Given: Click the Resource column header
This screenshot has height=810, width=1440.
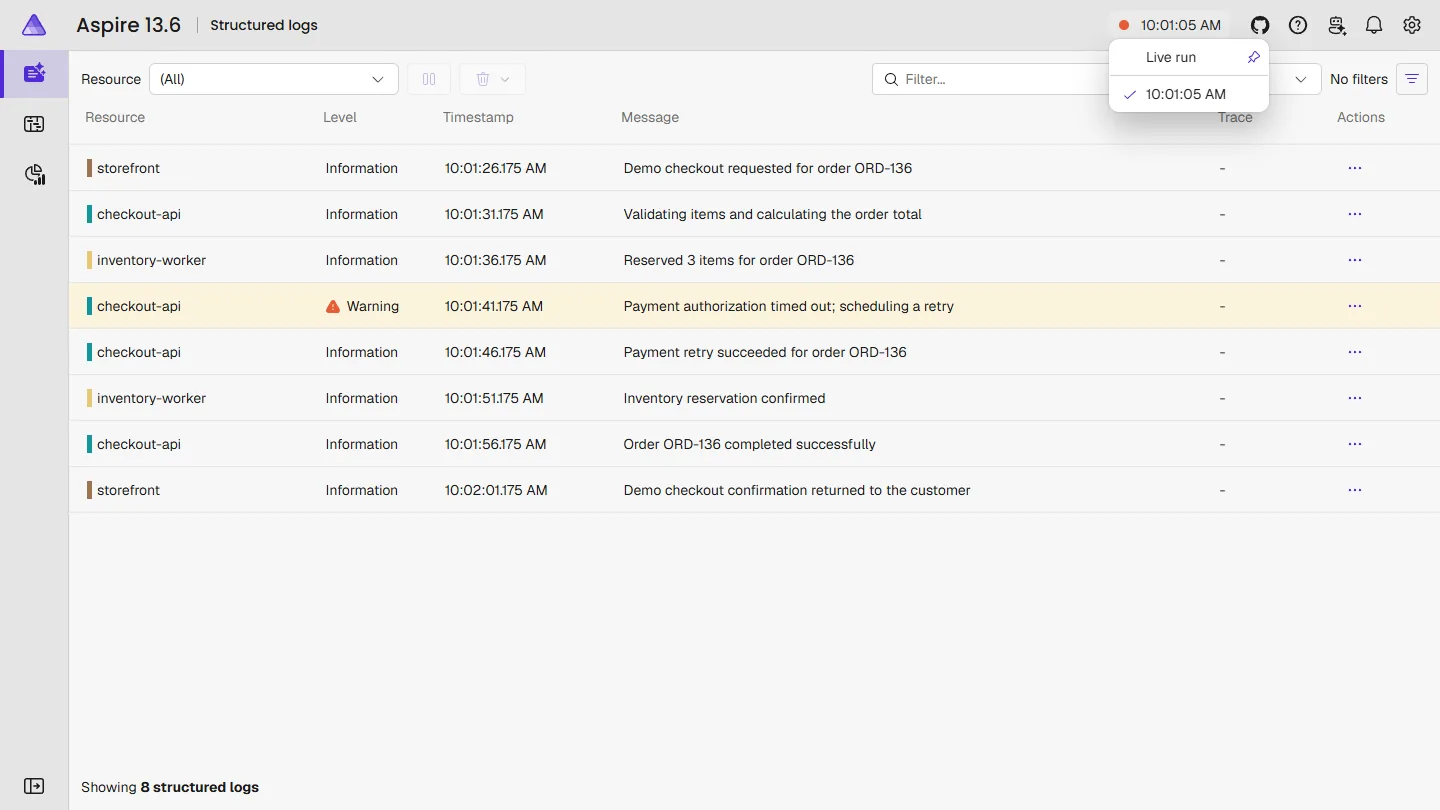Looking at the screenshot, I should click(x=115, y=117).
